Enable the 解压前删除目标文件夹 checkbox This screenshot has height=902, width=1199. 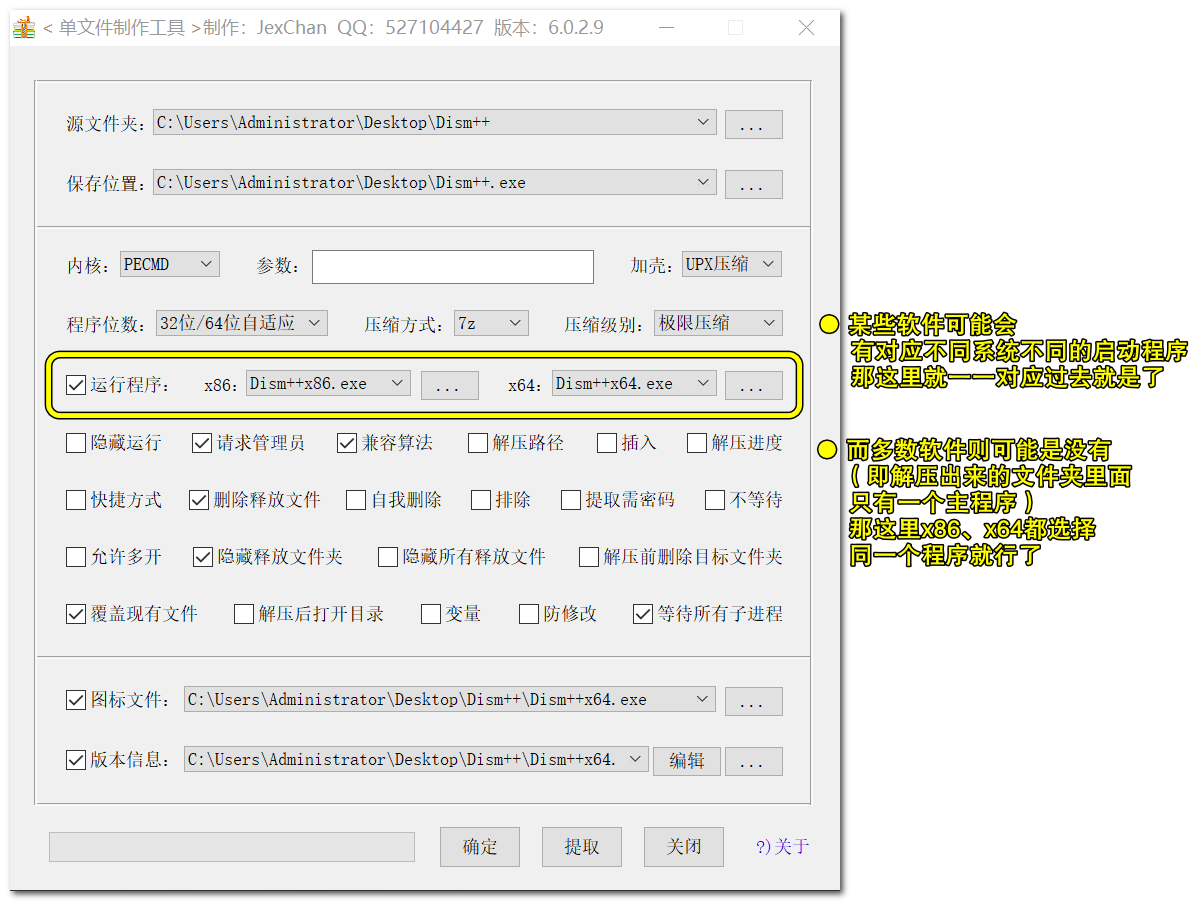[589, 557]
